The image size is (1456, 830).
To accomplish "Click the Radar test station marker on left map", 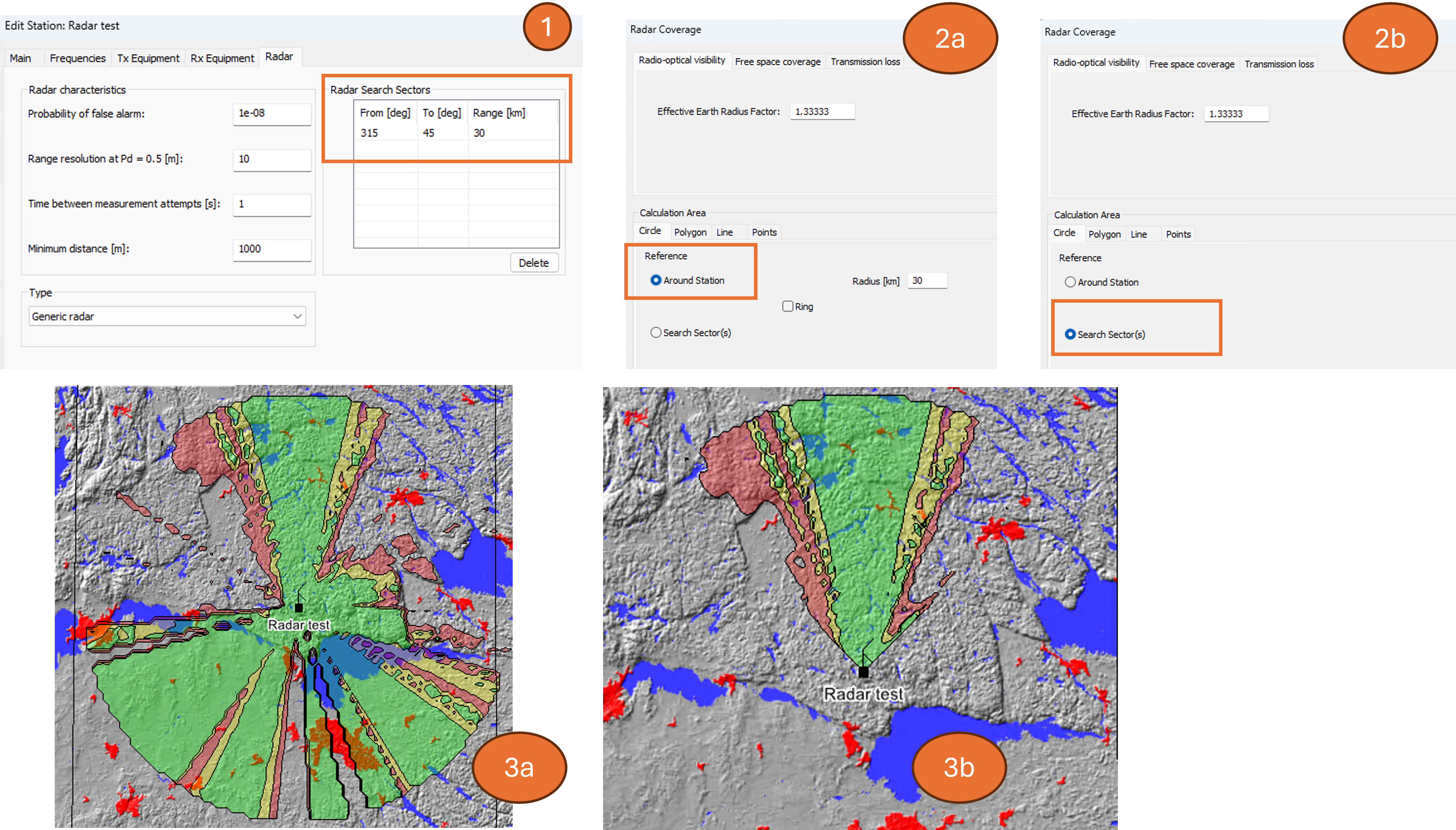I will point(298,608).
